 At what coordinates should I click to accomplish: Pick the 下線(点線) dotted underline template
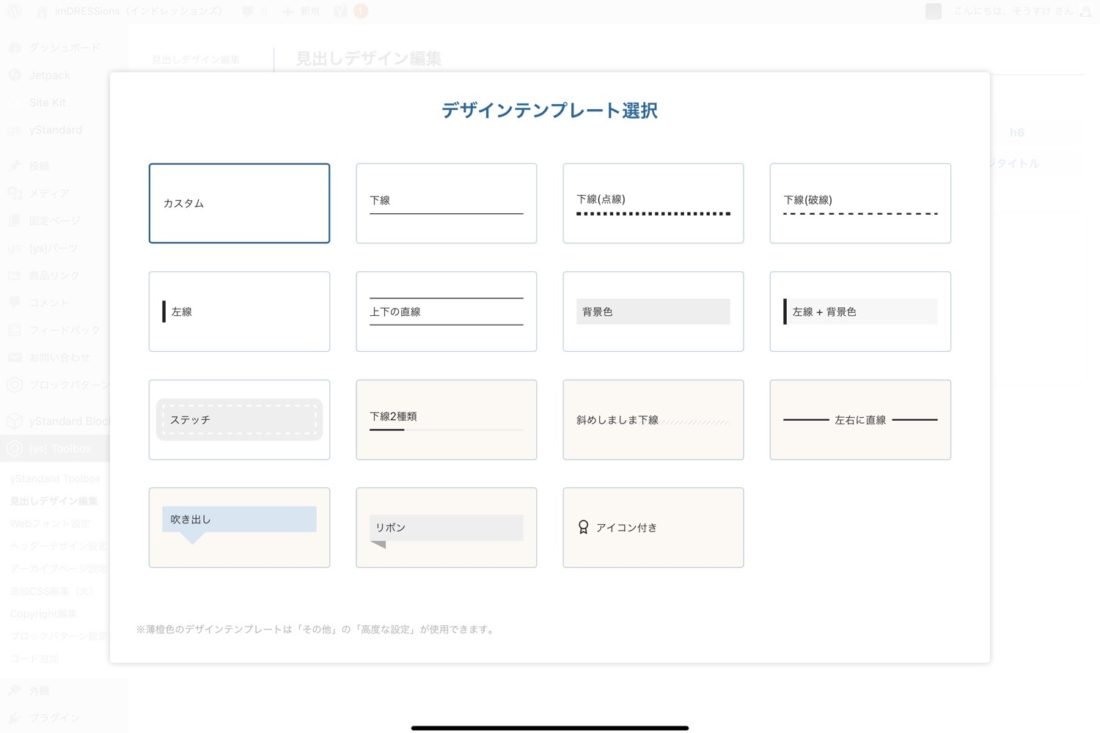tap(653, 203)
